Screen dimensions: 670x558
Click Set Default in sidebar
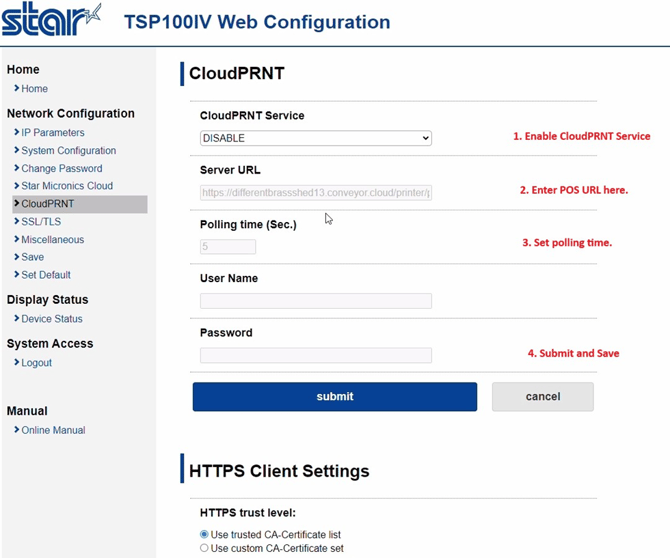(x=46, y=275)
